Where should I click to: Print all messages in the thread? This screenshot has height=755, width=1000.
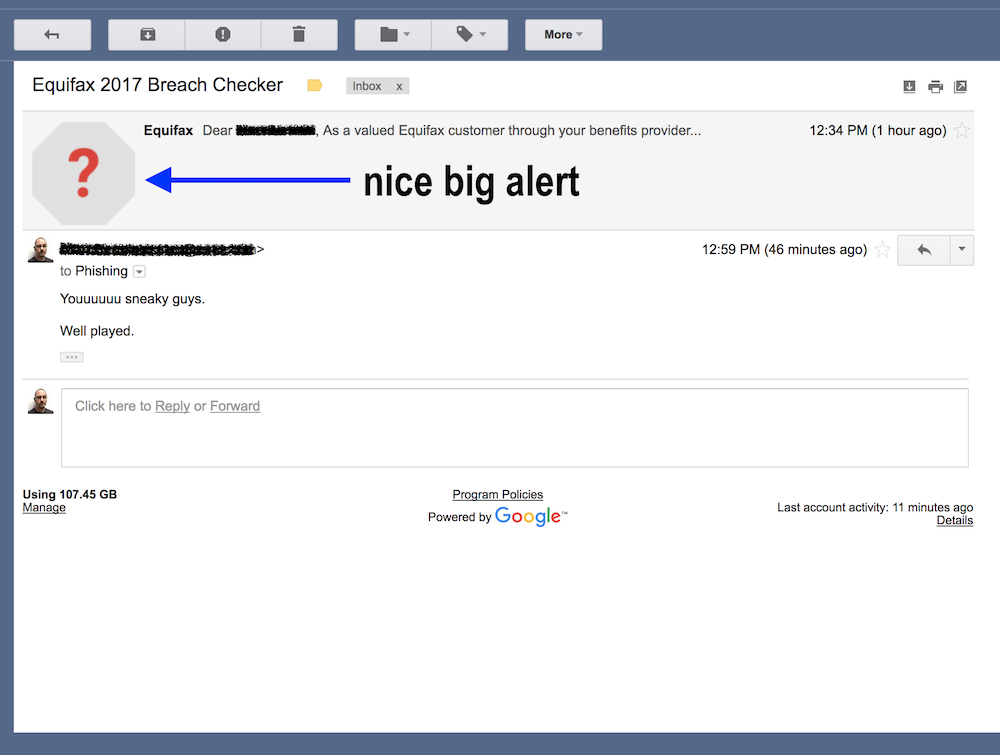point(935,87)
